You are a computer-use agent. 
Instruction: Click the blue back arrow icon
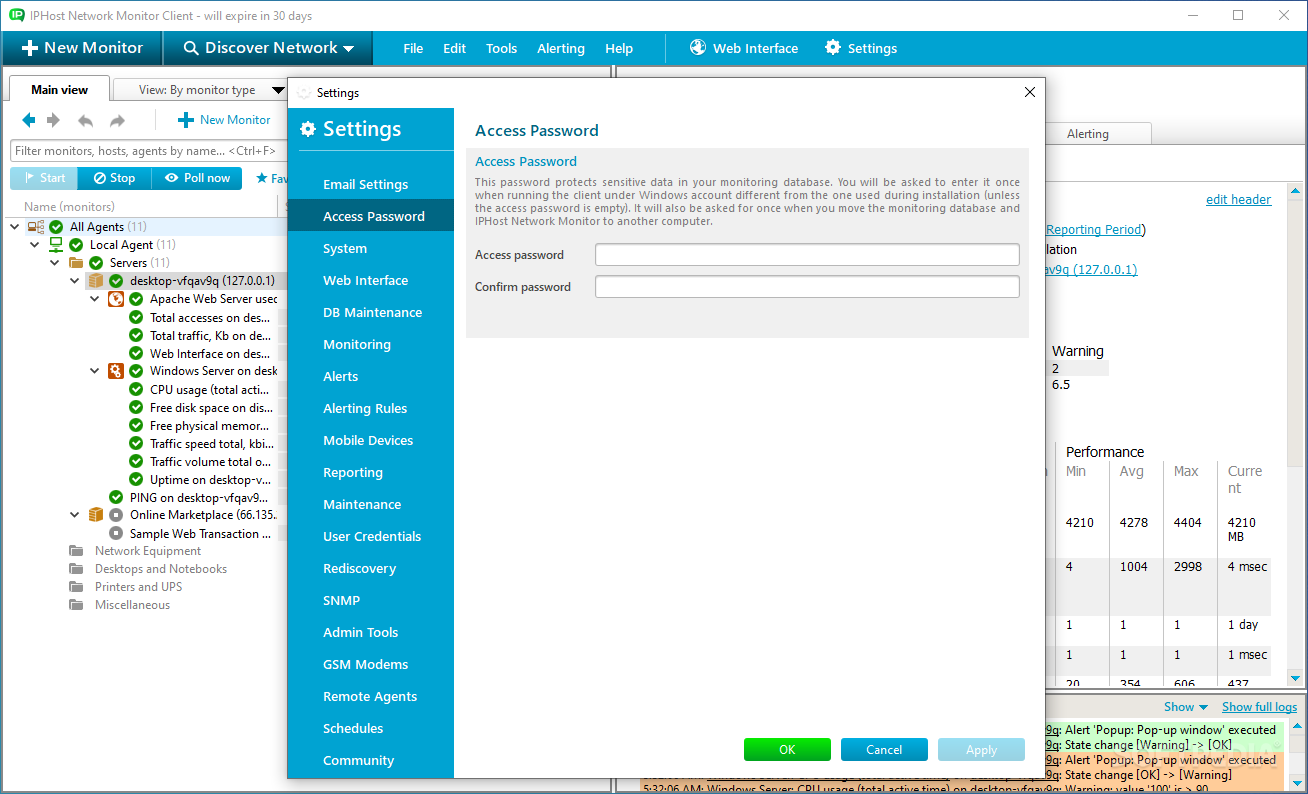tap(28, 120)
